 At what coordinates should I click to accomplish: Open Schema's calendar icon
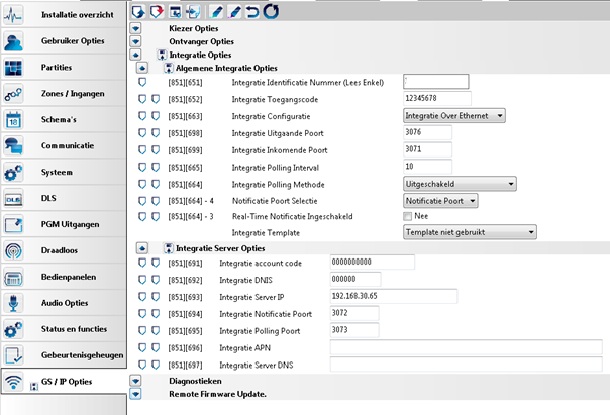(13, 120)
